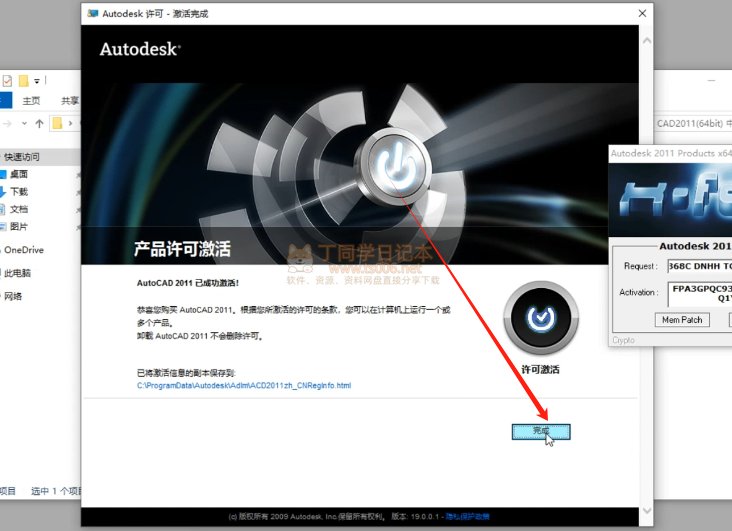Open recent locations dropdown in Explorer
The width and height of the screenshot is (732, 531).
click(24, 124)
